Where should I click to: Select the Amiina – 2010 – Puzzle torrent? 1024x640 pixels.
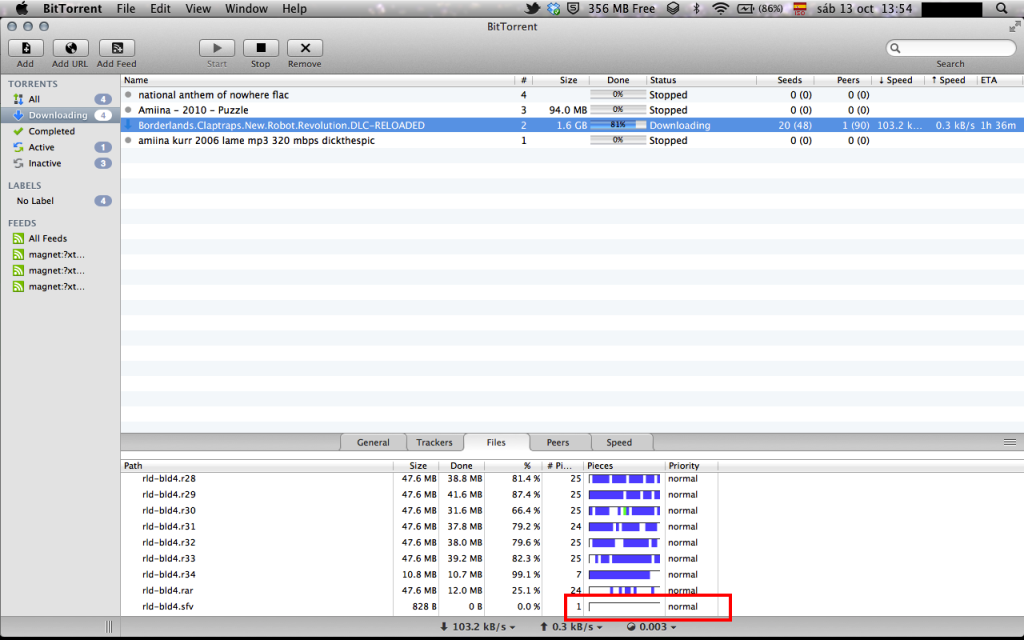point(572,110)
